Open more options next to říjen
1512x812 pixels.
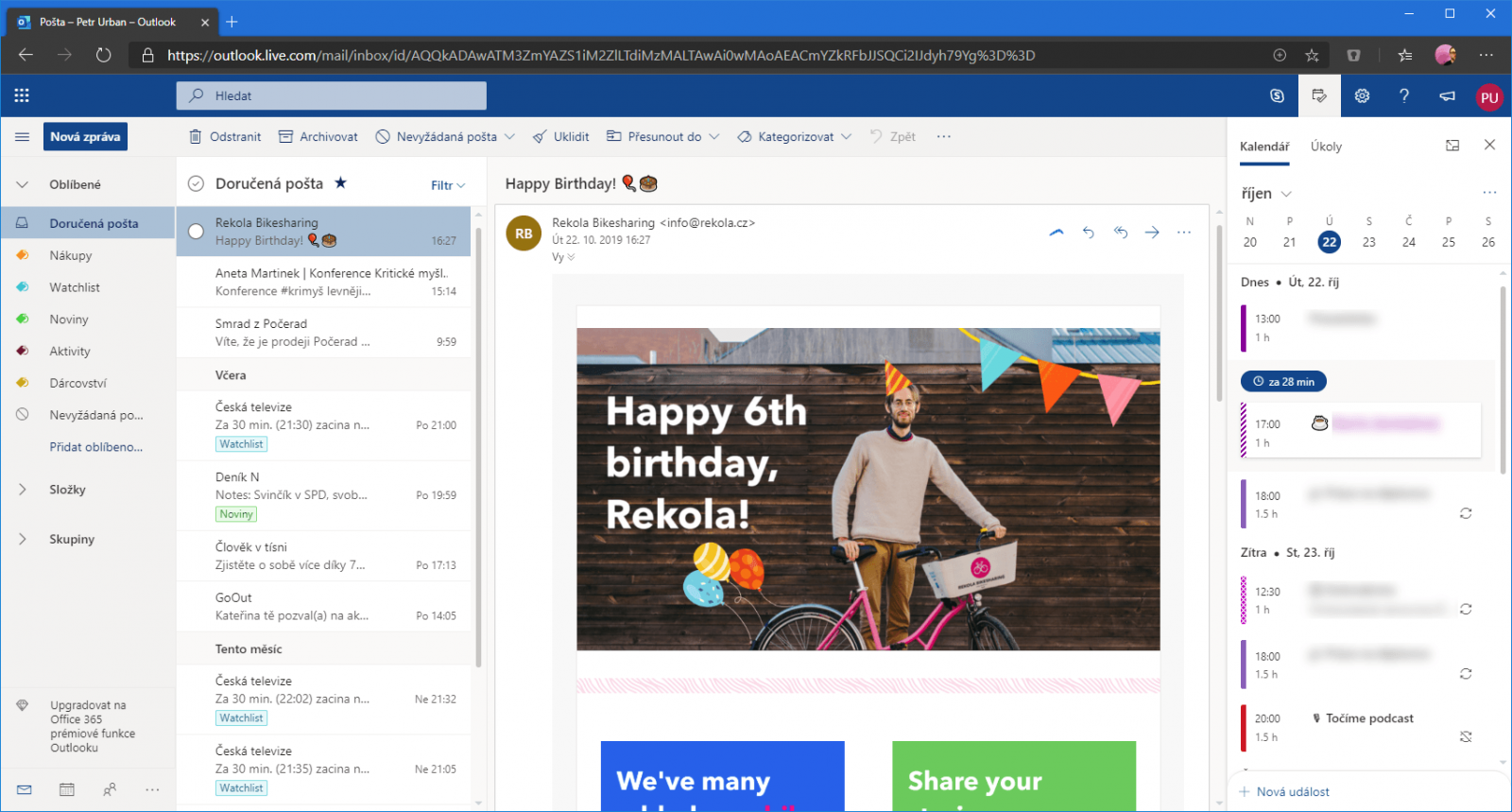tap(1489, 193)
